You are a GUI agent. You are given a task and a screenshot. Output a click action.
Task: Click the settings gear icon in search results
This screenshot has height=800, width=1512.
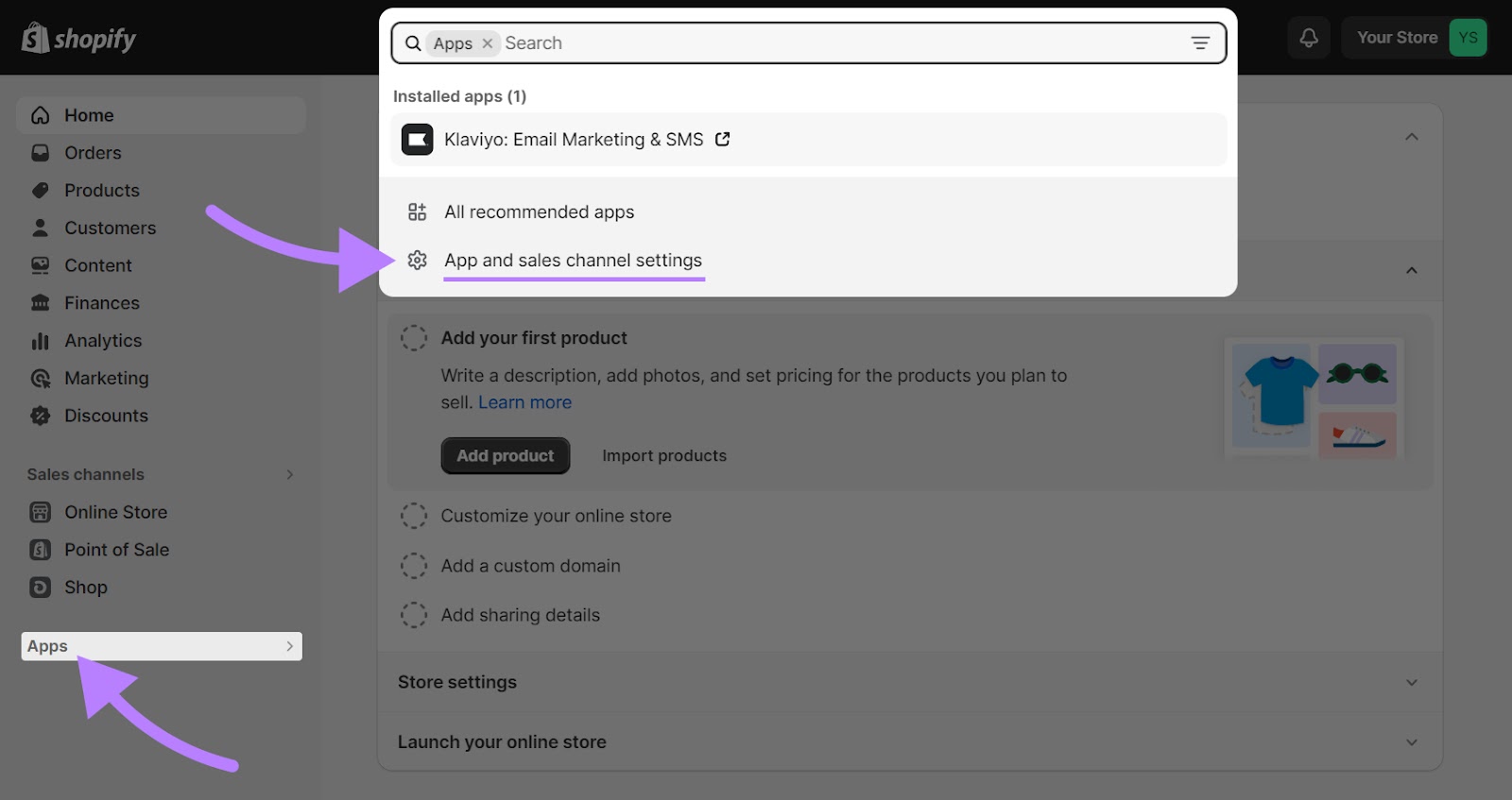coord(417,261)
